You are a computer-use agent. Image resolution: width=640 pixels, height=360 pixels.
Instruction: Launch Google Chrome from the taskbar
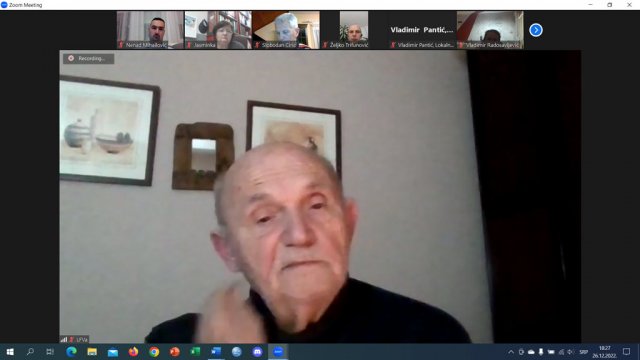[x=154, y=351]
